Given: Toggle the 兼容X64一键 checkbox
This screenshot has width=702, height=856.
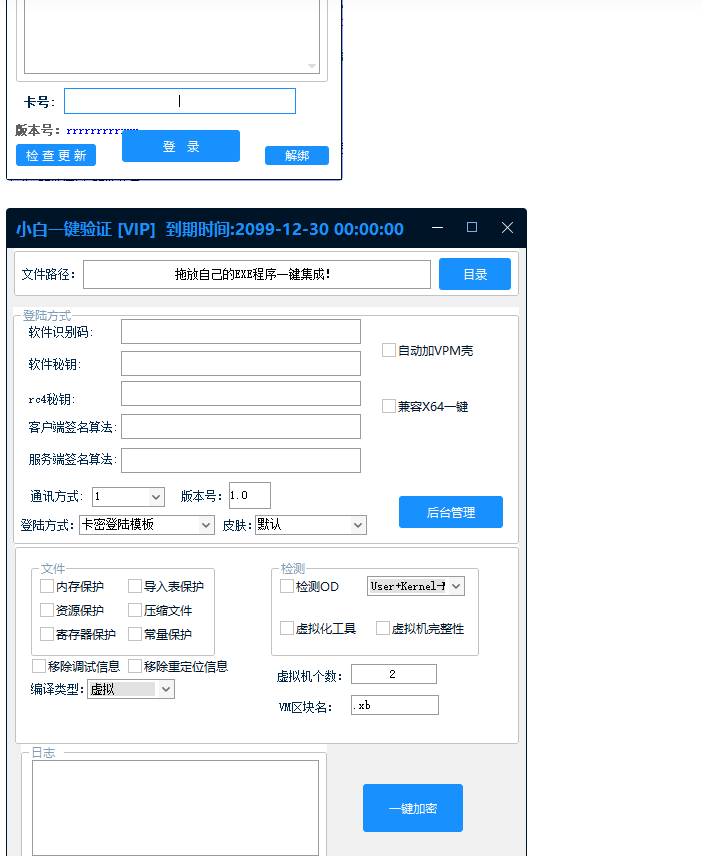Looking at the screenshot, I should [389, 406].
